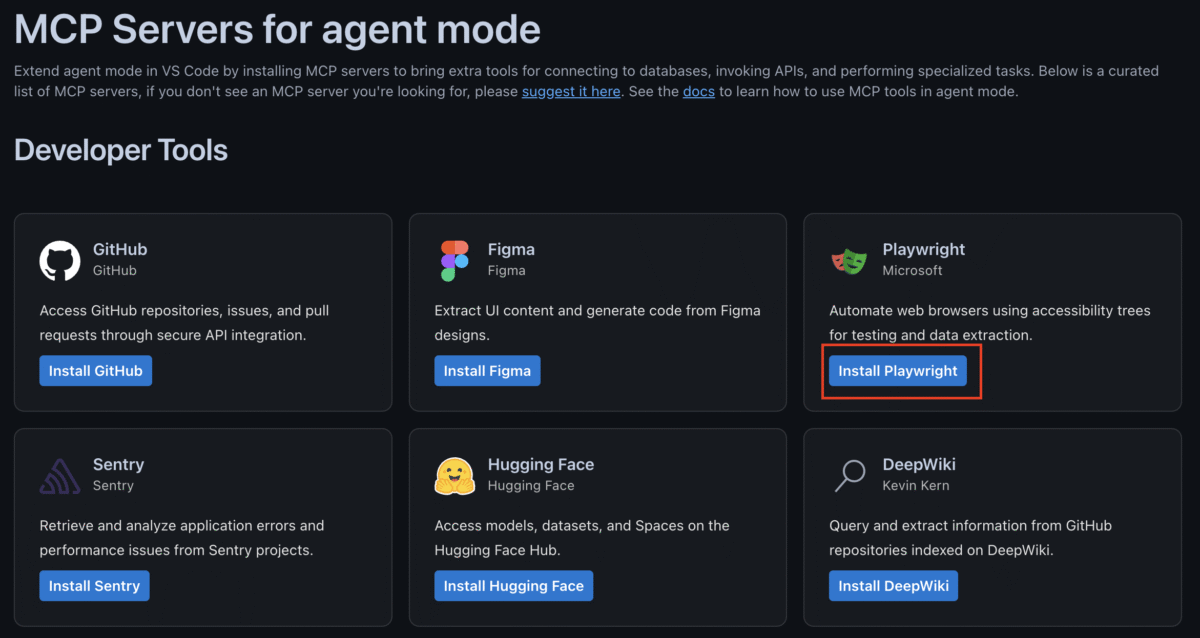The height and width of the screenshot is (638, 1200).
Task: Open the 'docs' link
Action: click(x=699, y=91)
